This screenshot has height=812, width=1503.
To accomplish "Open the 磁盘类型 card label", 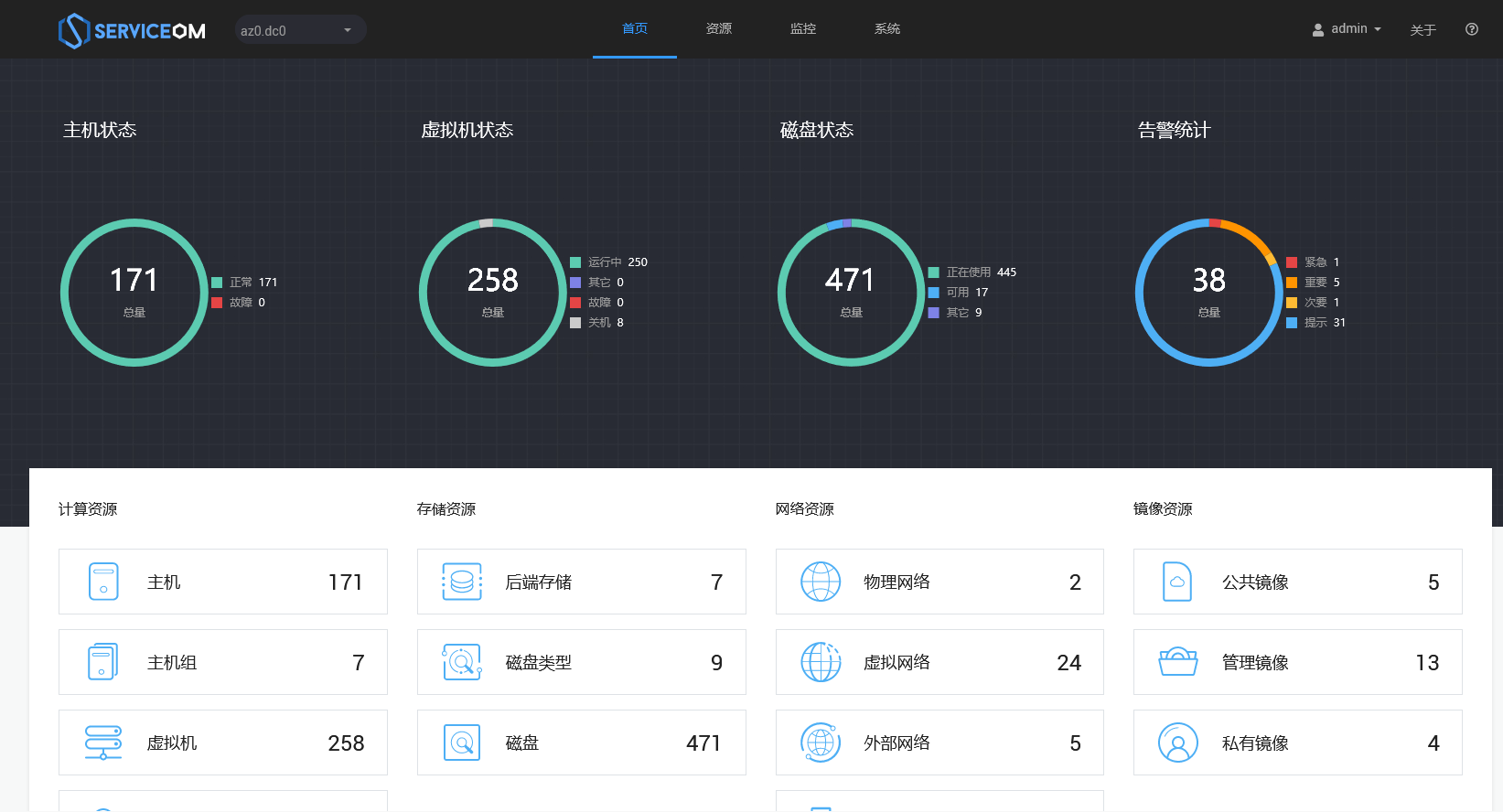I will click(539, 663).
